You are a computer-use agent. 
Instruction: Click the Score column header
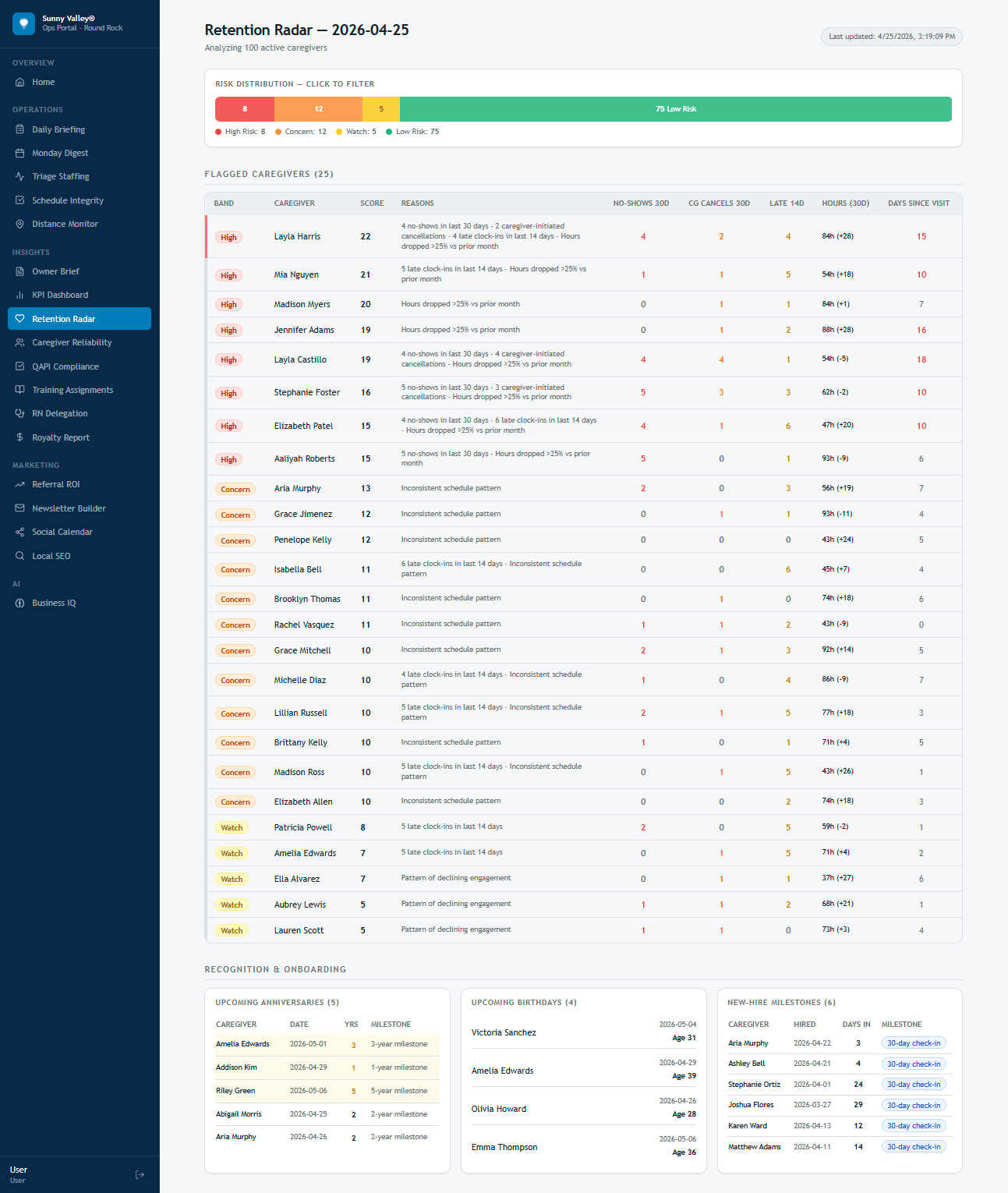pyautogui.click(x=372, y=204)
